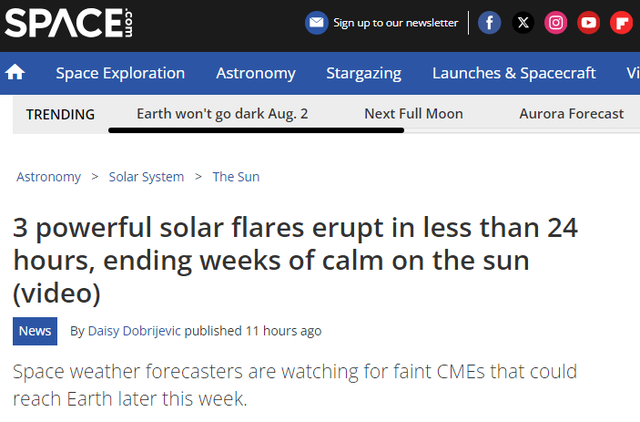Open the Facebook social icon

489,22
